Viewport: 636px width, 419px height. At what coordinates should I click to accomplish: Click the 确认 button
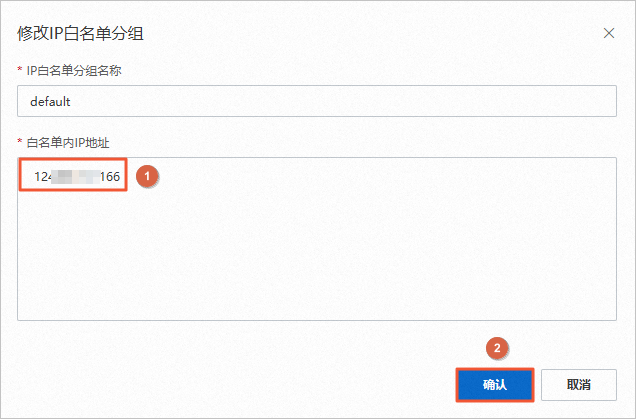click(495, 385)
